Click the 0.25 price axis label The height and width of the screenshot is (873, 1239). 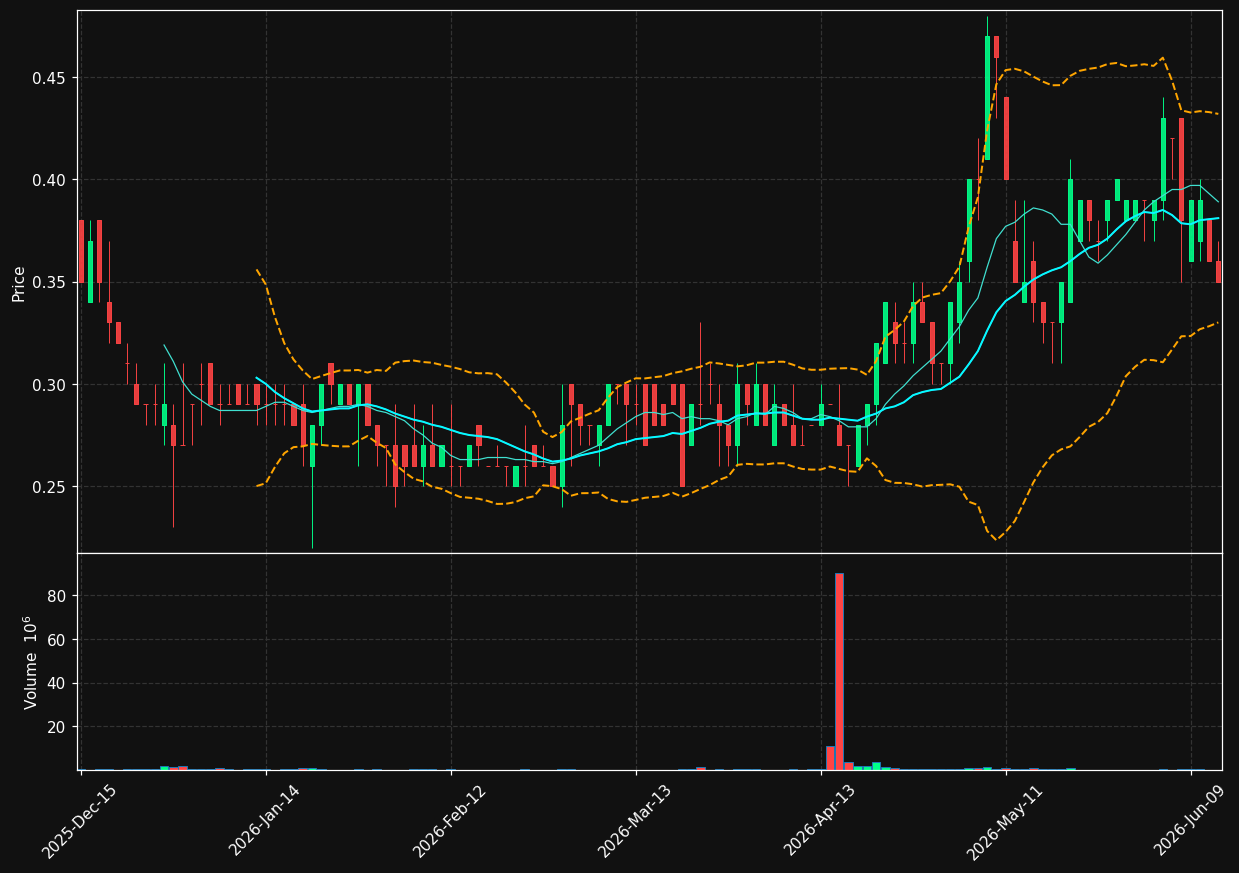(x=50, y=487)
